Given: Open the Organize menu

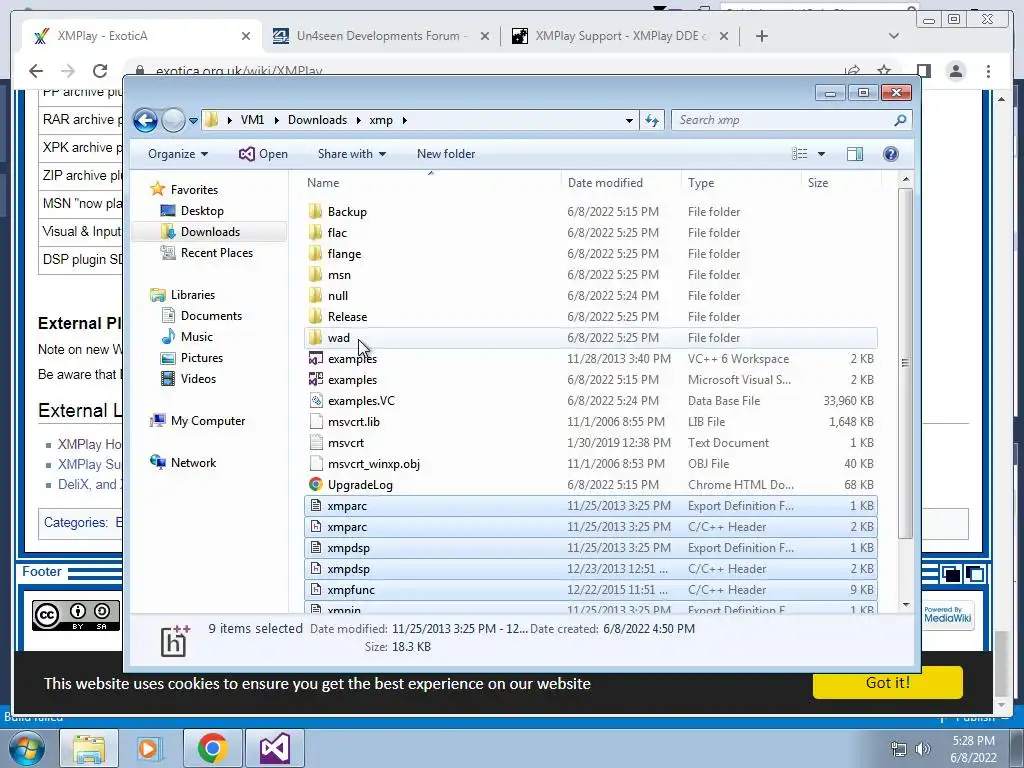Looking at the screenshot, I should (178, 154).
